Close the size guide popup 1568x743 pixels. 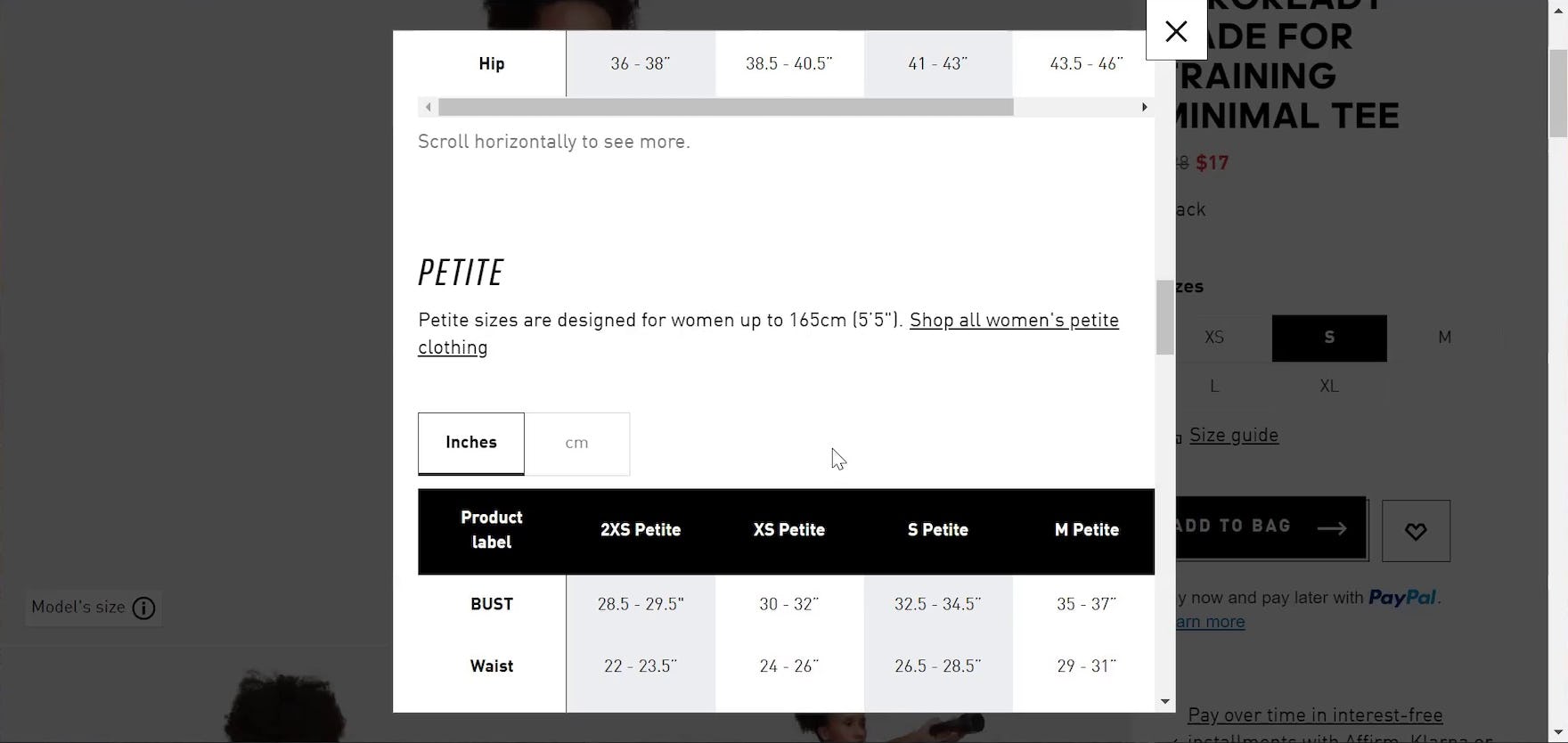(1176, 31)
